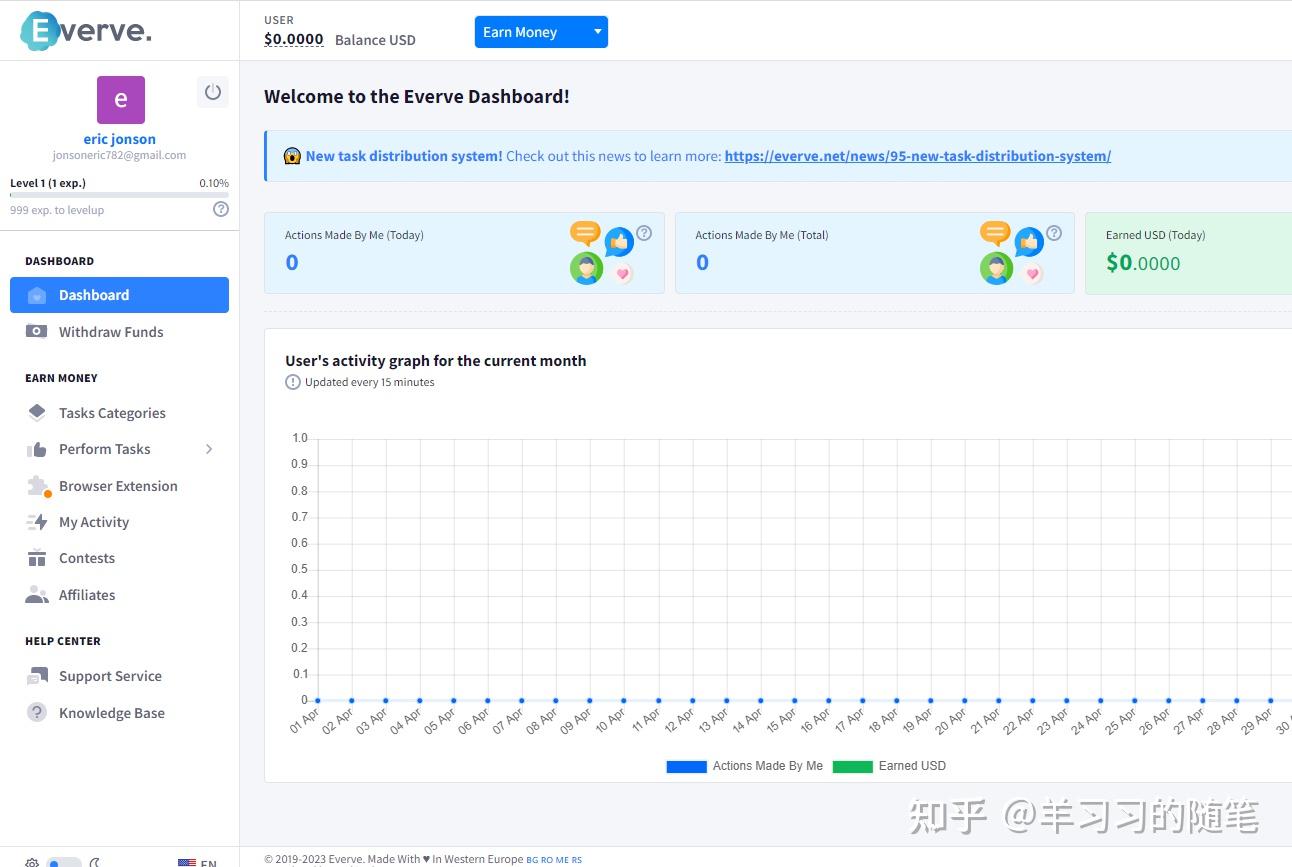
Task: Open the Tasks Categories section
Action: tap(112, 413)
